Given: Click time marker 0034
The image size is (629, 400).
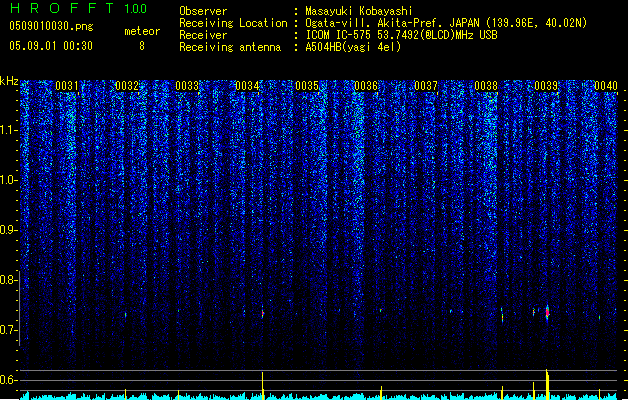Looking at the screenshot, I should point(247,86).
